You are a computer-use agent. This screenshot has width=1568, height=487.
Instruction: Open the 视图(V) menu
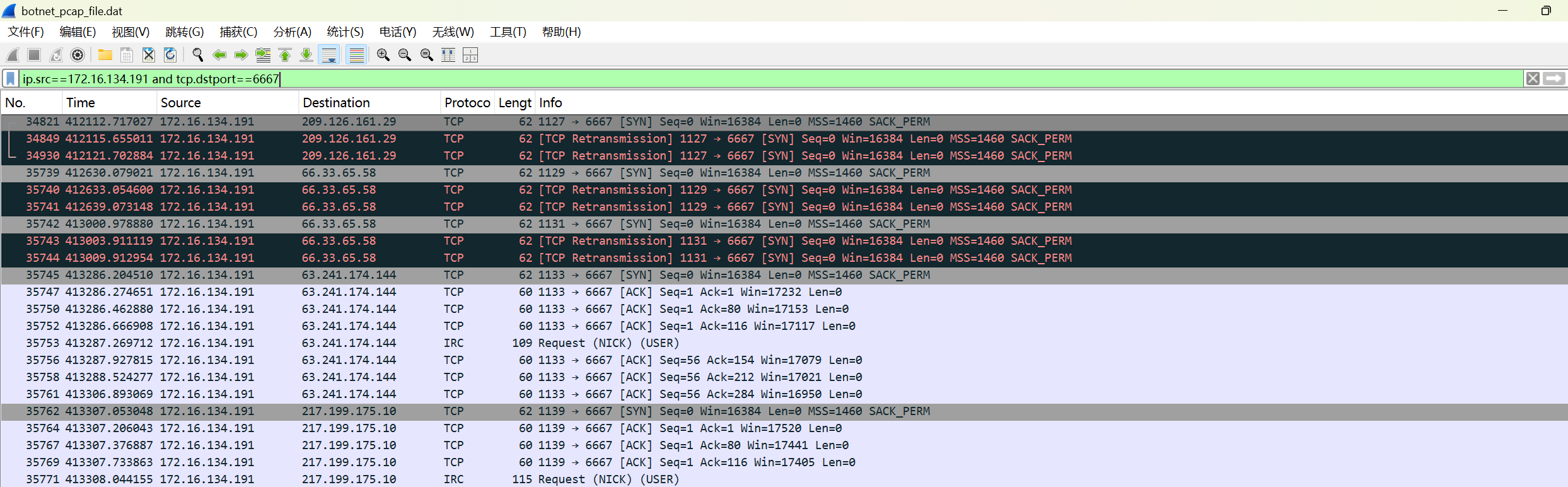pyautogui.click(x=131, y=32)
